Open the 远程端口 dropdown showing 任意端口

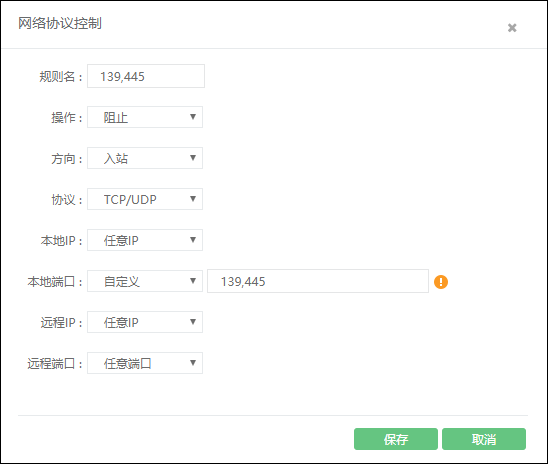(145, 363)
